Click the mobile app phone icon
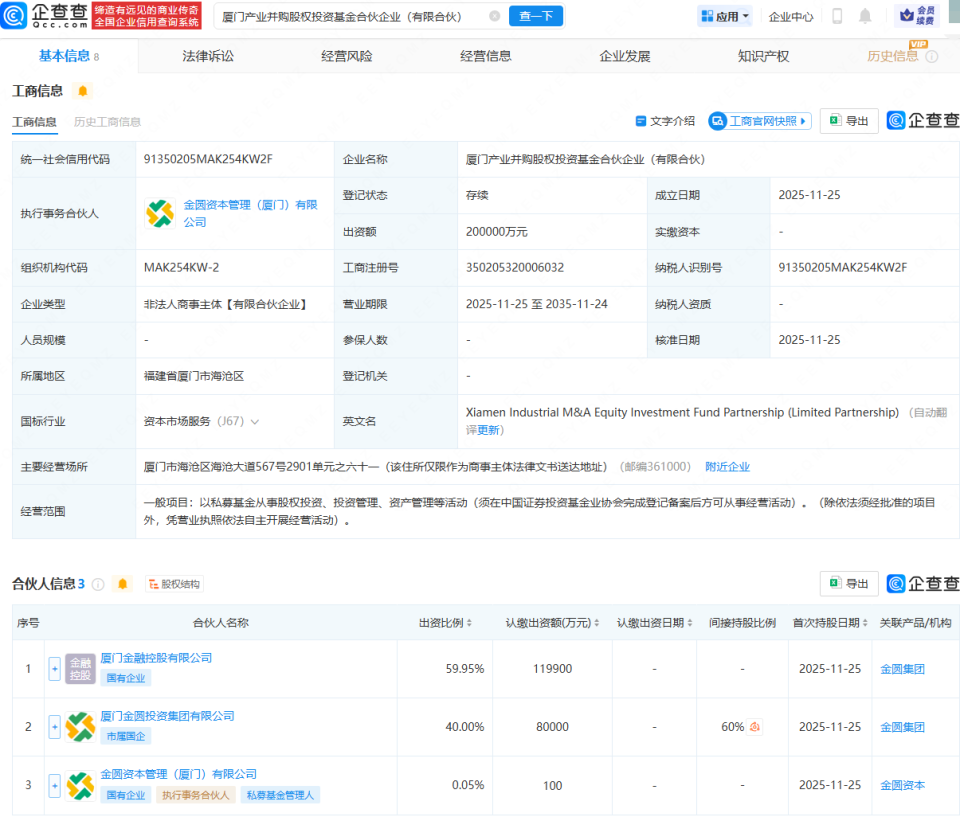 tap(838, 16)
